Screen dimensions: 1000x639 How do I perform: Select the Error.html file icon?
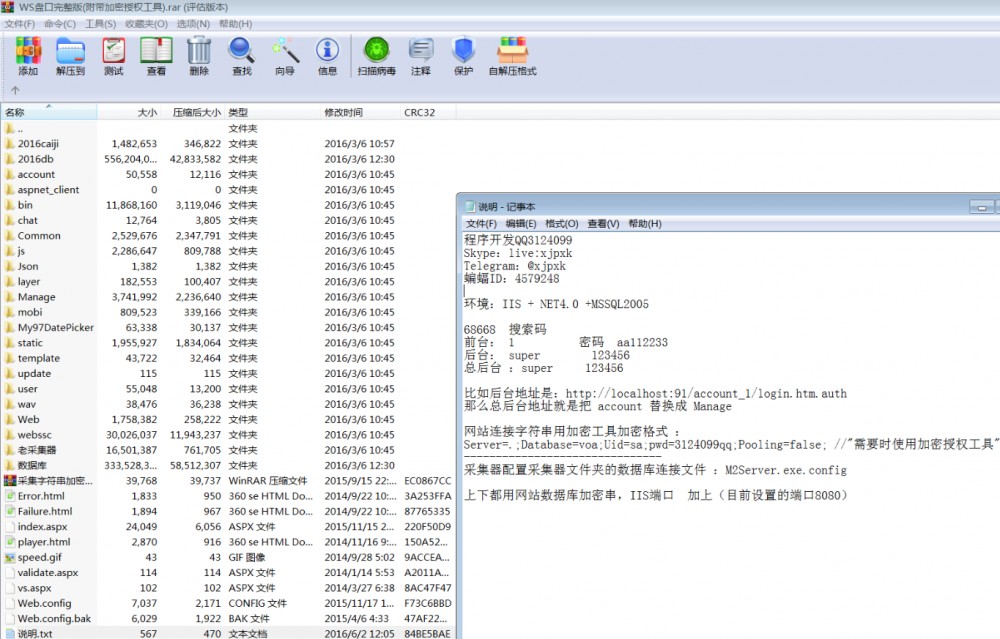(10, 496)
